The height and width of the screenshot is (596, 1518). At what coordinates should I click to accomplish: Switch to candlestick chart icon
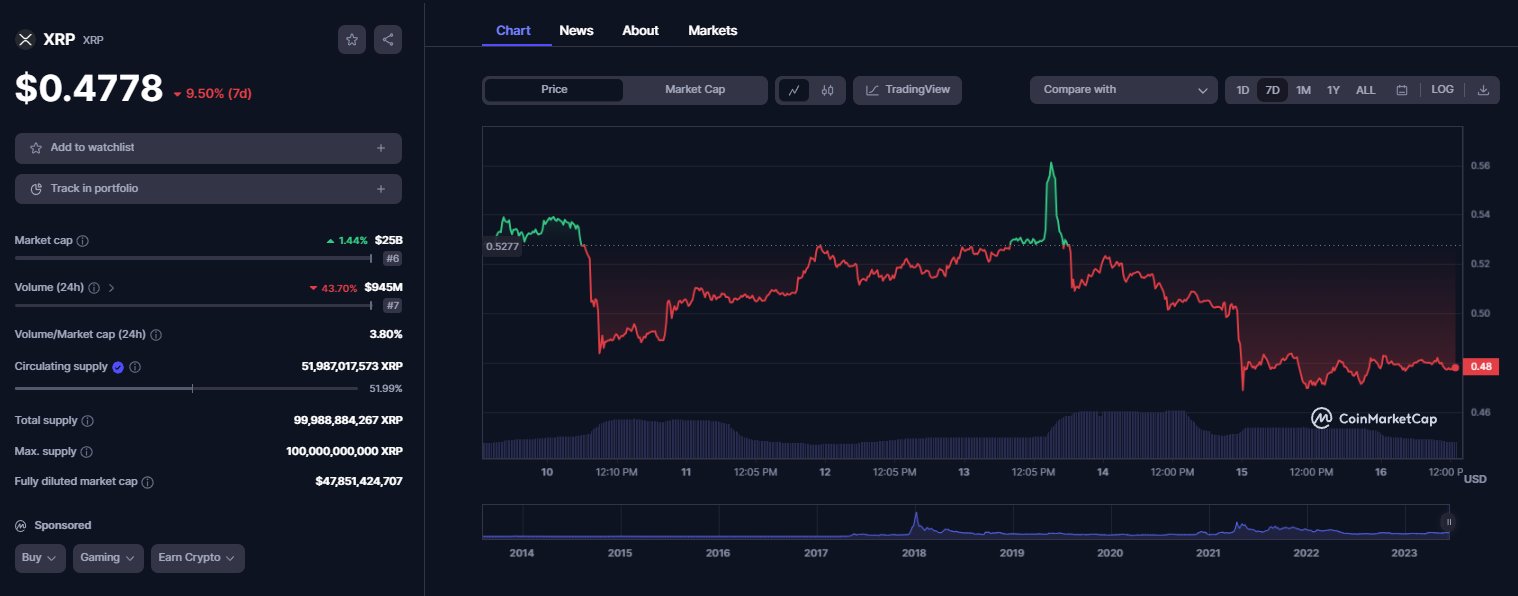[827, 90]
